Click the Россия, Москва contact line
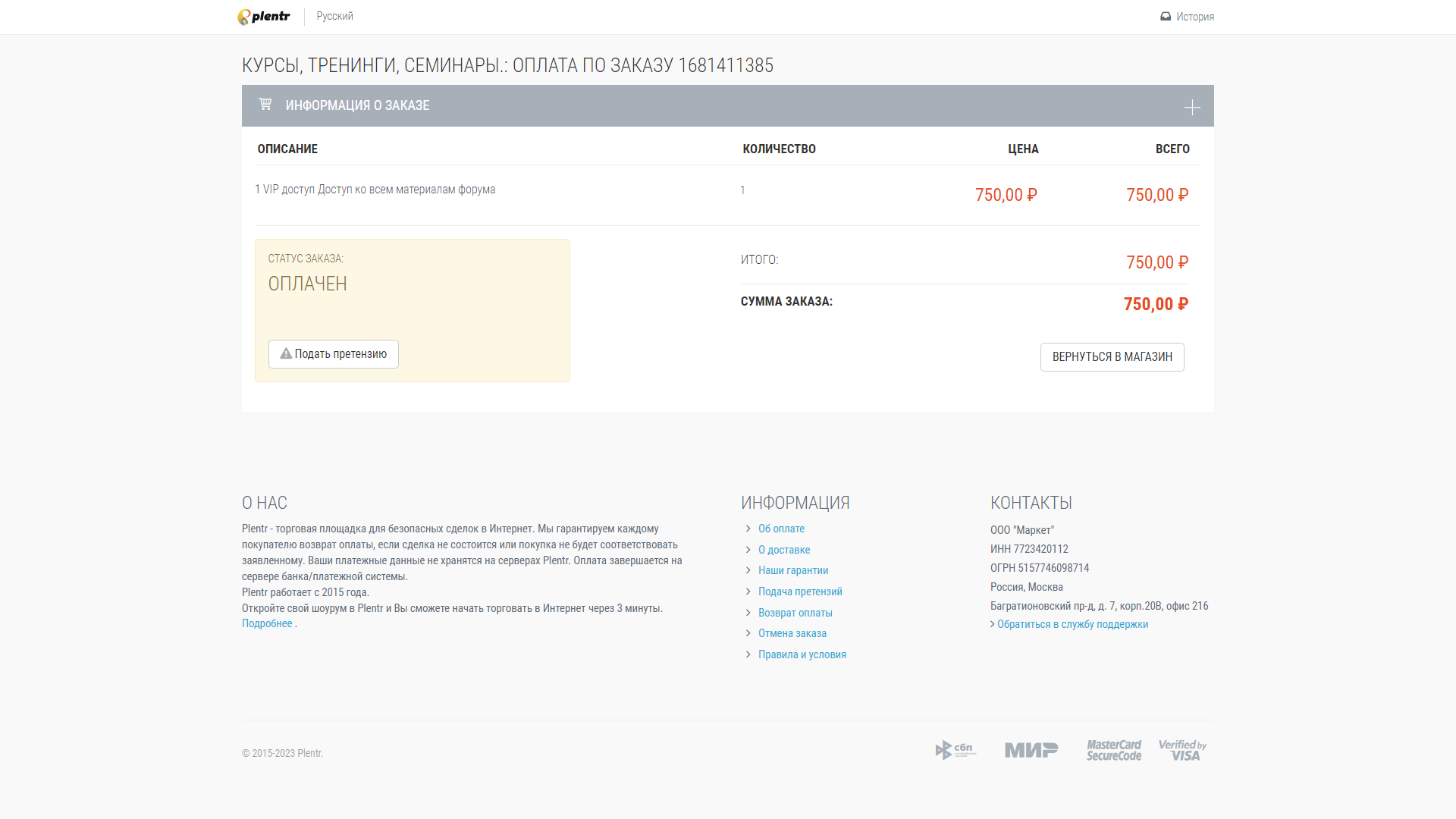The width and height of the screenshot is (1456, 819). [1027, 587]
